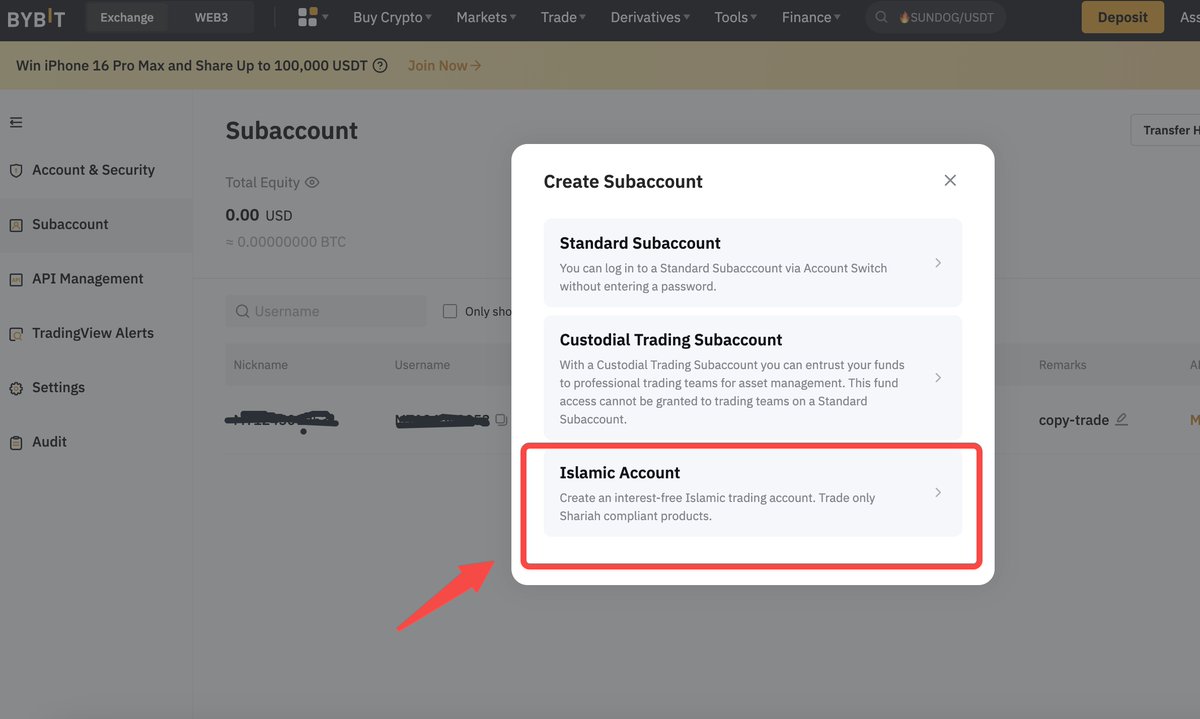Click the Subaccount page heading
This screenshot has height=719, width=1200.
pyautogui.click(x=292, y=131)
